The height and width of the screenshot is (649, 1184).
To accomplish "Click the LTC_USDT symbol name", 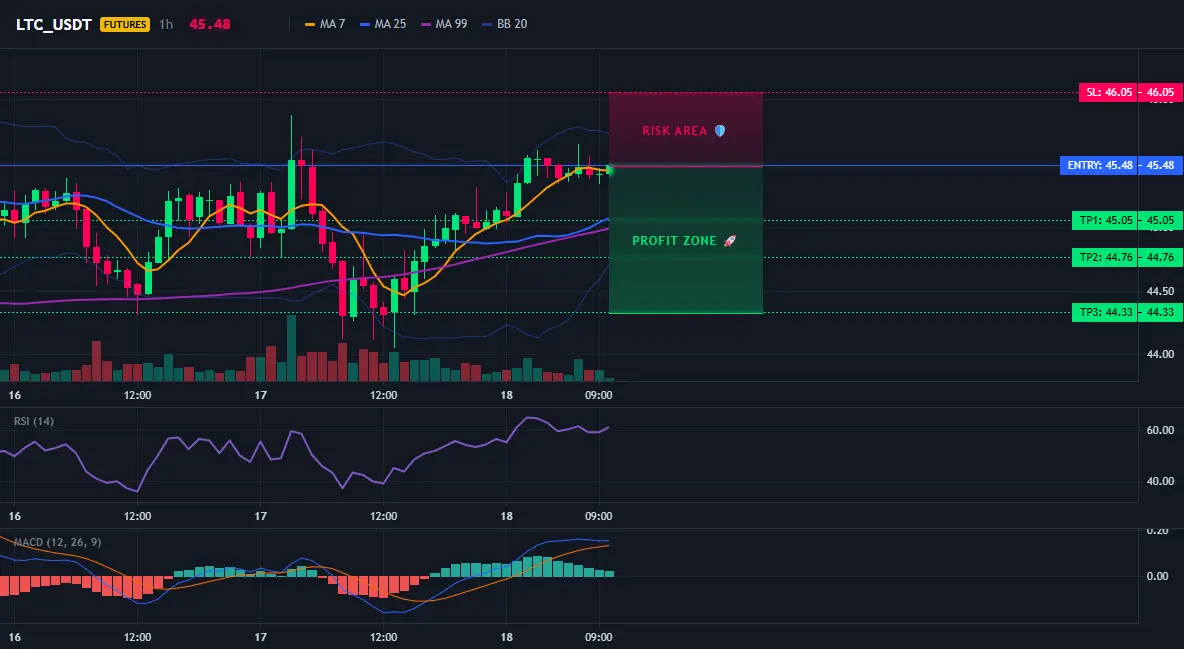I will pos(54,24).
